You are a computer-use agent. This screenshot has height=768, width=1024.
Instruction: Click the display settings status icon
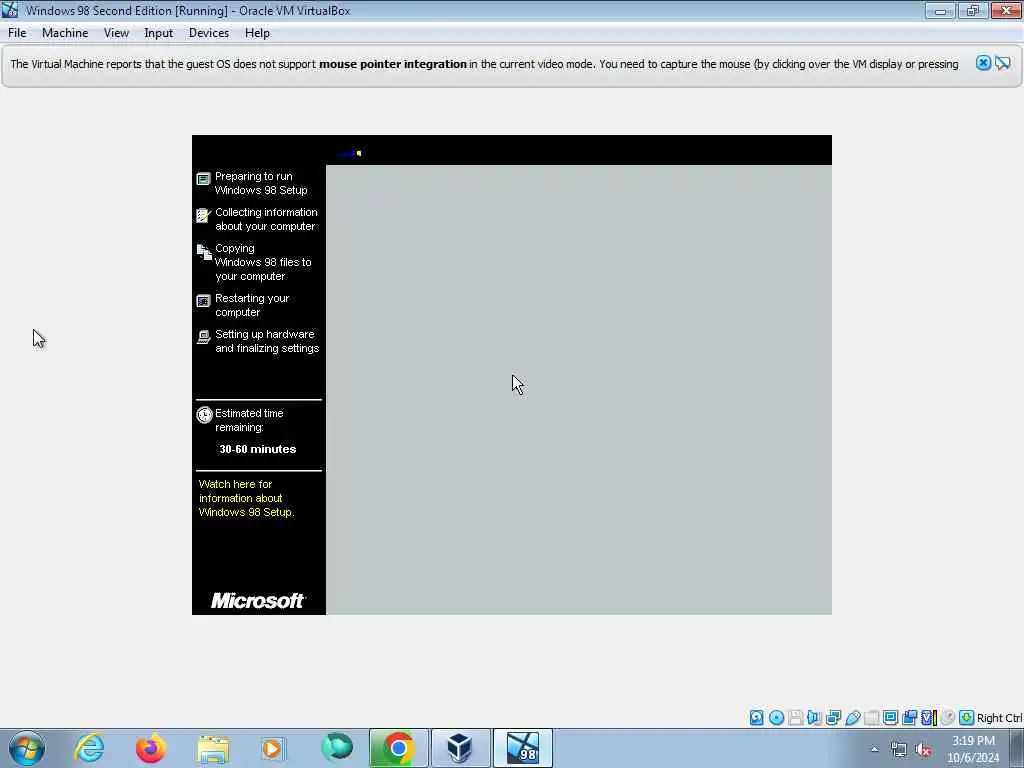click(x=890, y=718)
